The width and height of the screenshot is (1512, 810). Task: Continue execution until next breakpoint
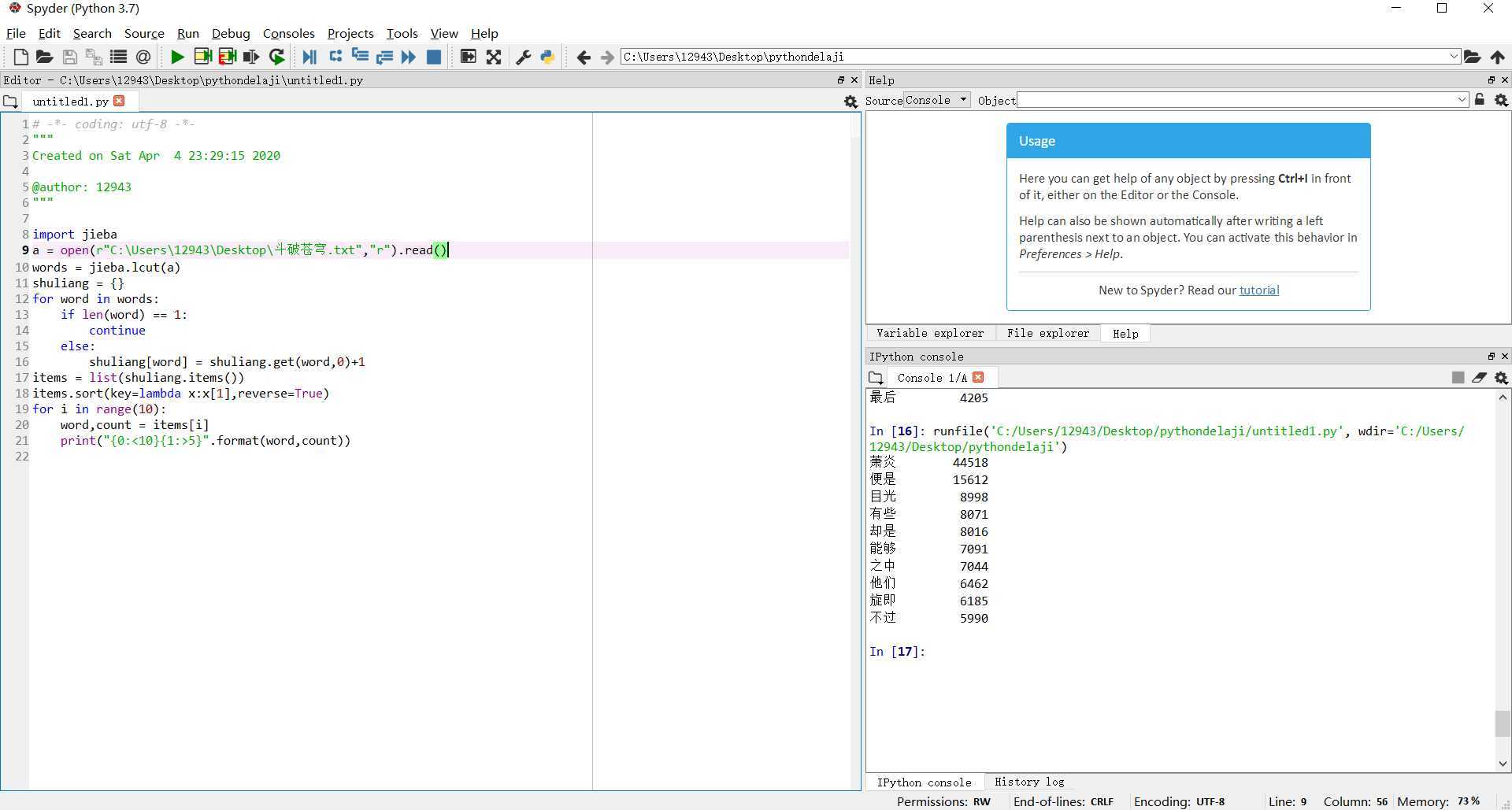coord(408,57)
